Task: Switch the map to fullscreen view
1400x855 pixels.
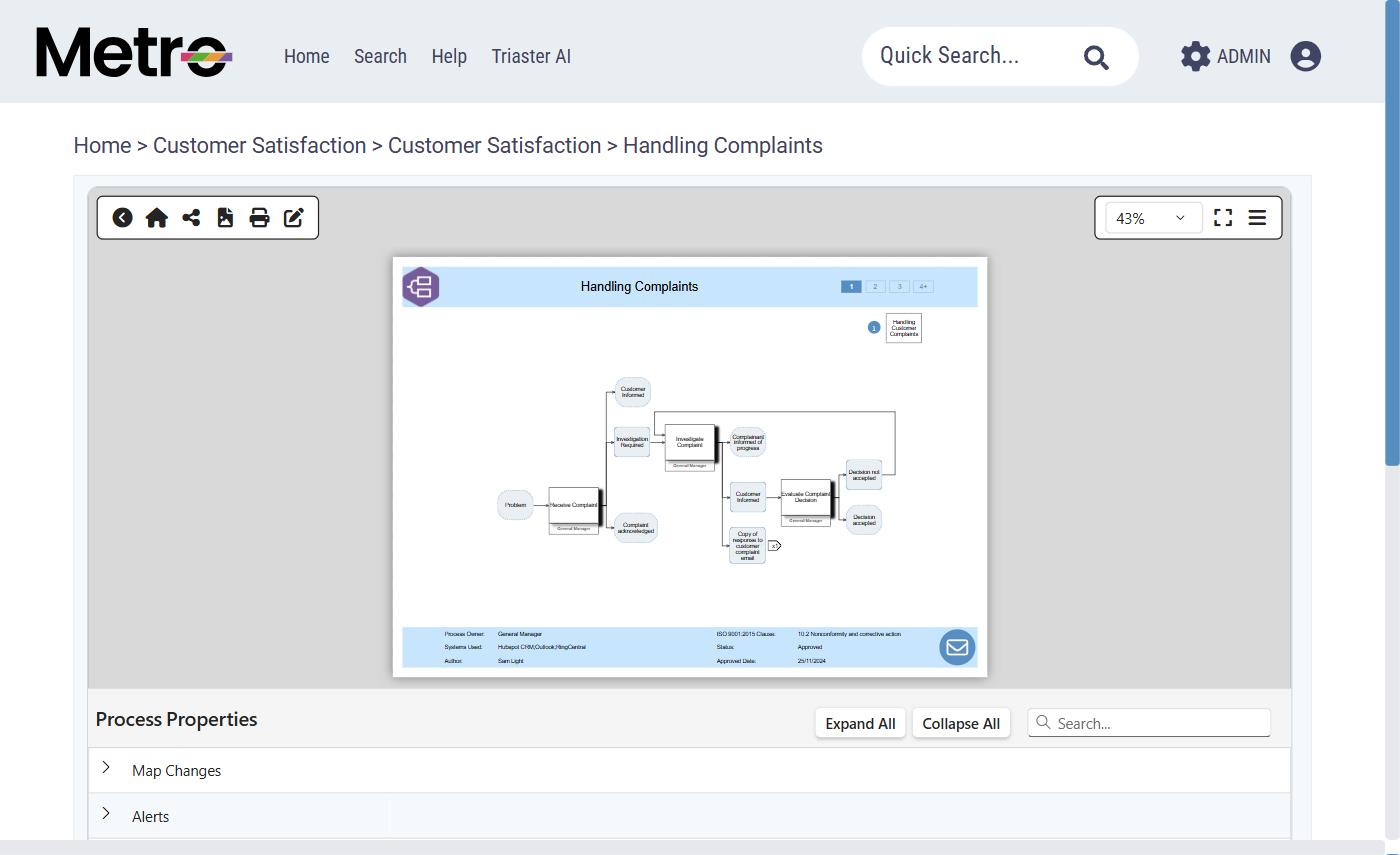Action: (1223, 218)
